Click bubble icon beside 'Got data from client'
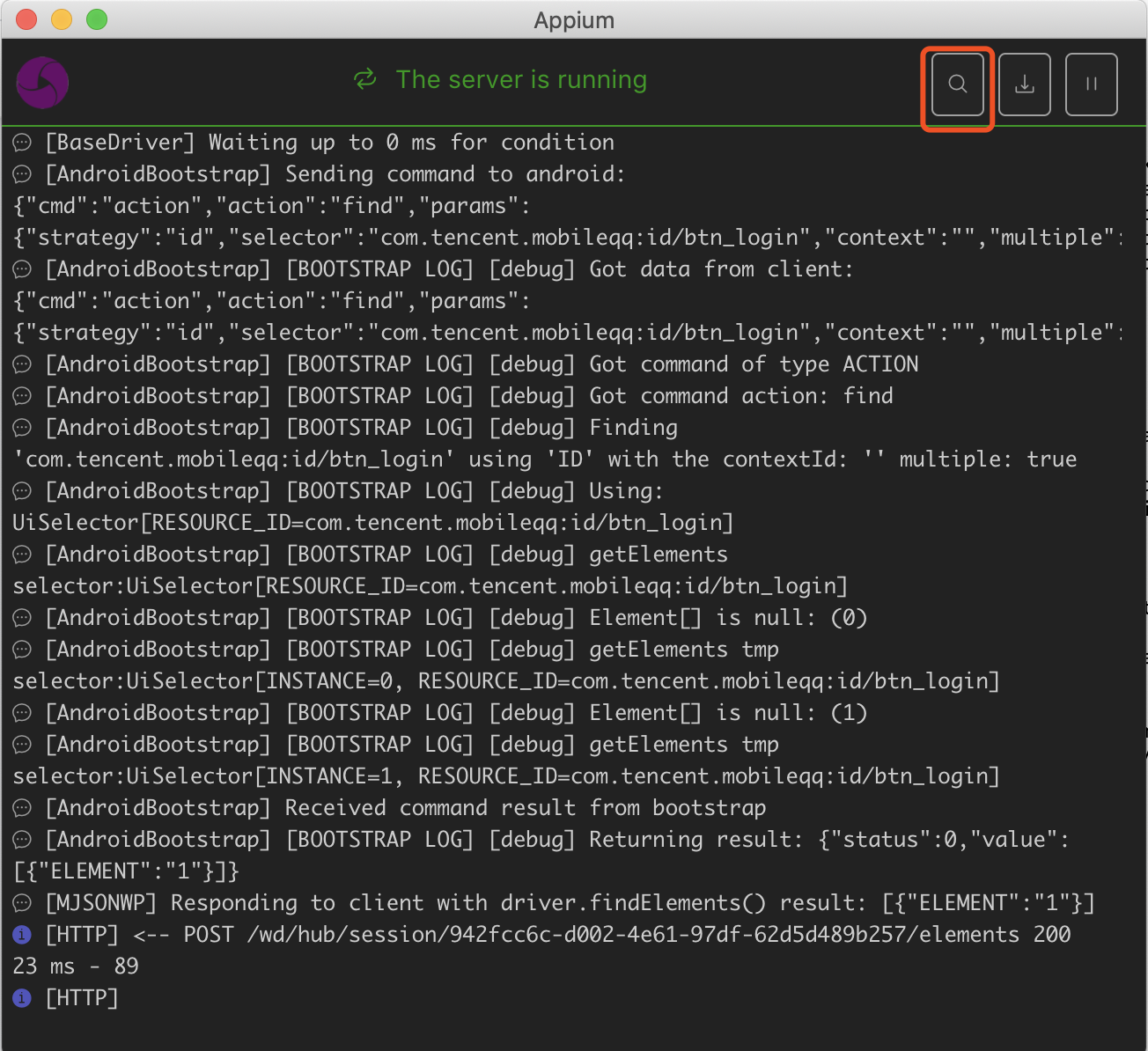Image resolution: width=1148 pixels, height=1051 pixels. 22,269
